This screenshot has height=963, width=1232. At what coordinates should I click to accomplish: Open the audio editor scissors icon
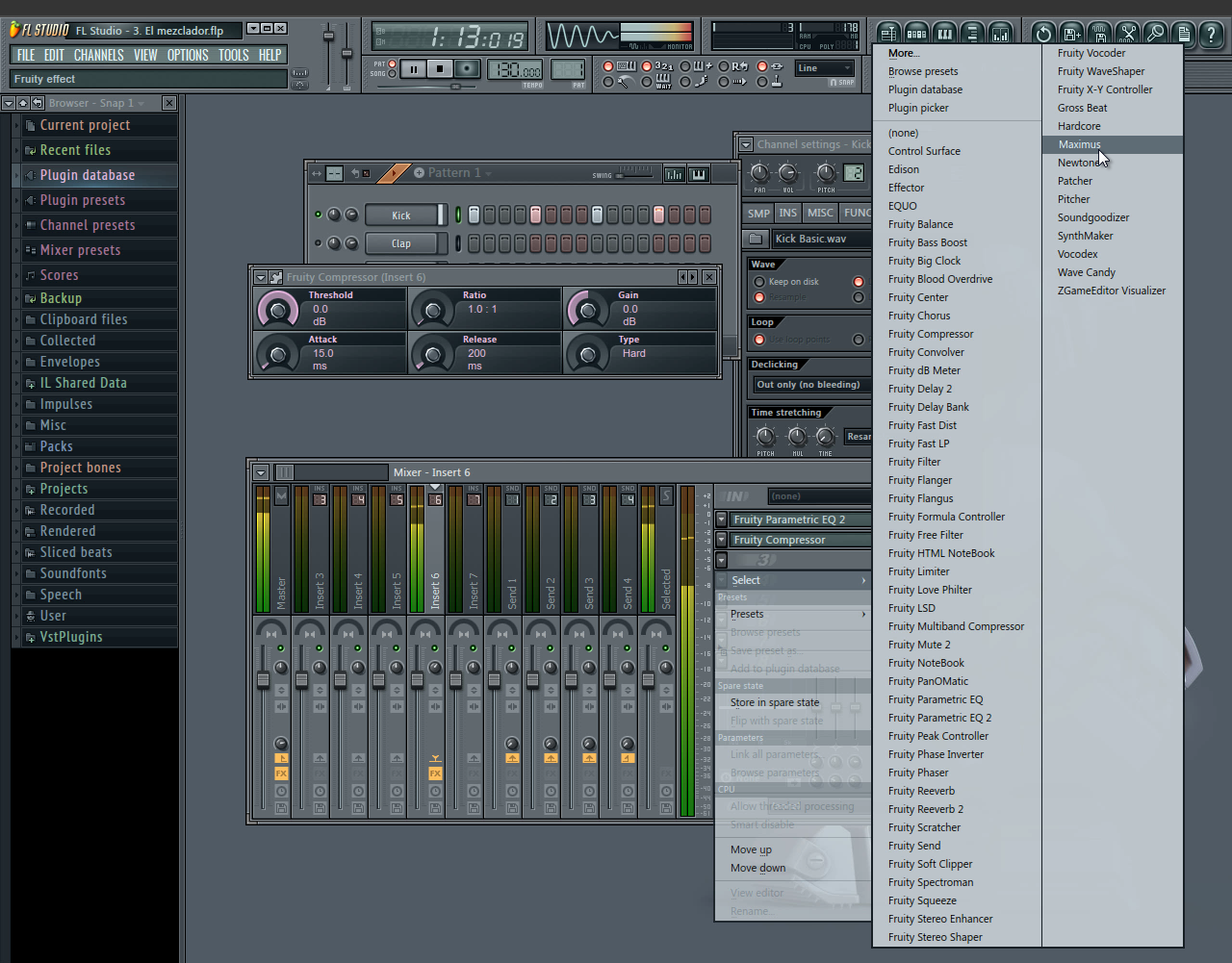coord(1127,34)
